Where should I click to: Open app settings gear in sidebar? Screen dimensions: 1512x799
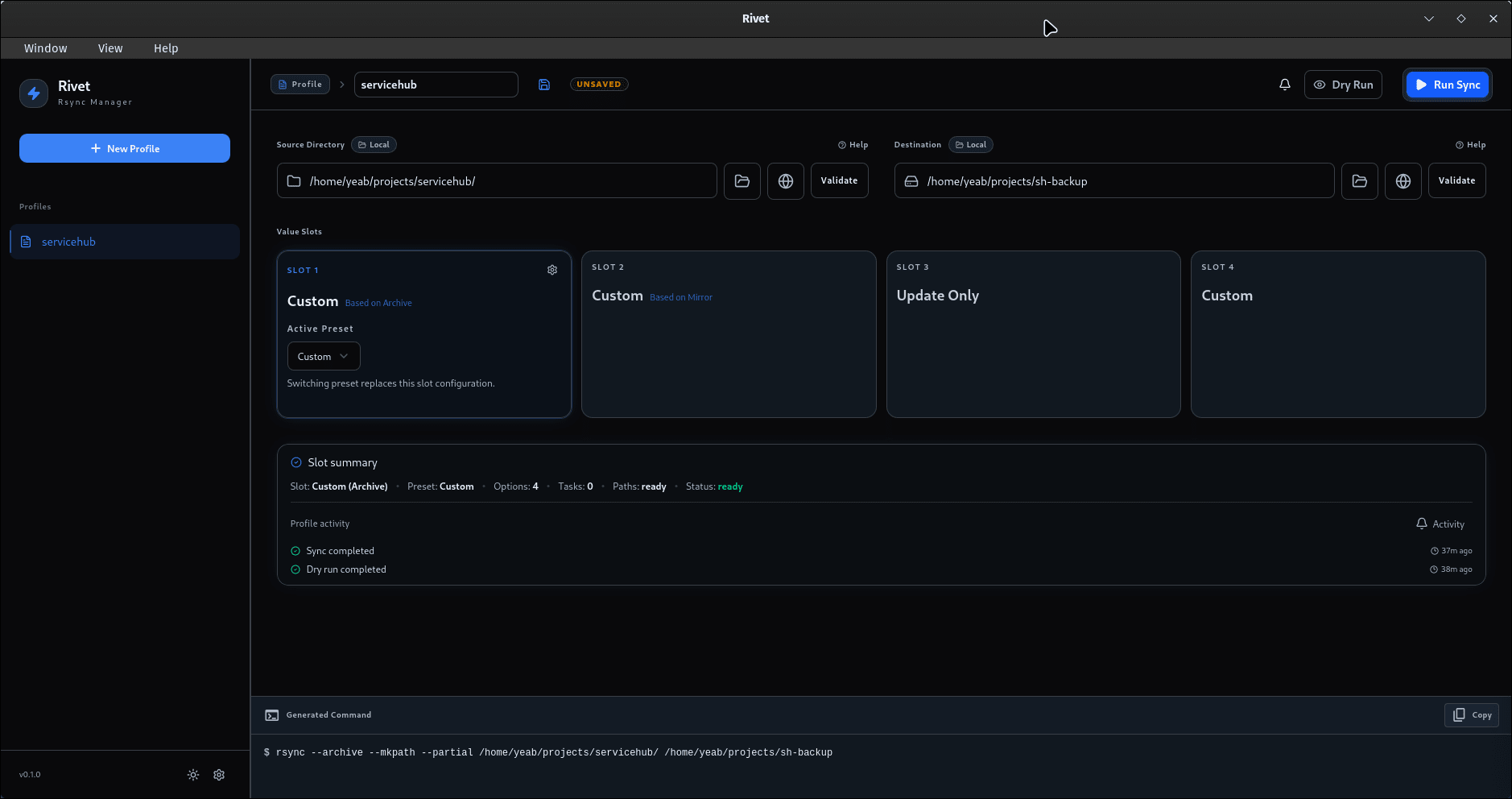219,775
